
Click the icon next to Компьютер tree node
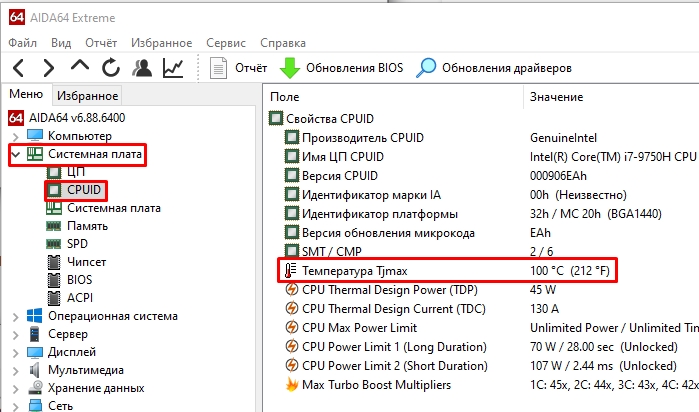click(35, 136)
